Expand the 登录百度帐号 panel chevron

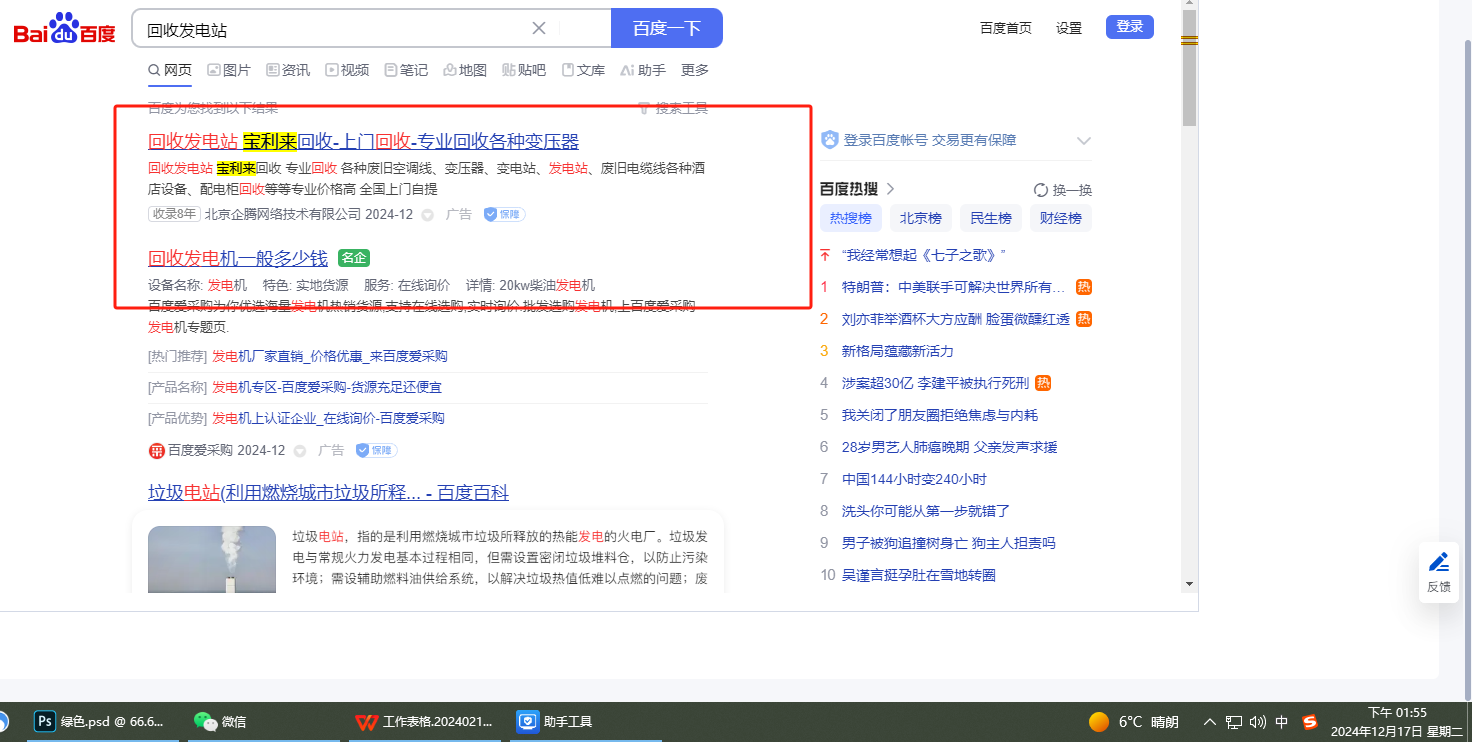1083,141
